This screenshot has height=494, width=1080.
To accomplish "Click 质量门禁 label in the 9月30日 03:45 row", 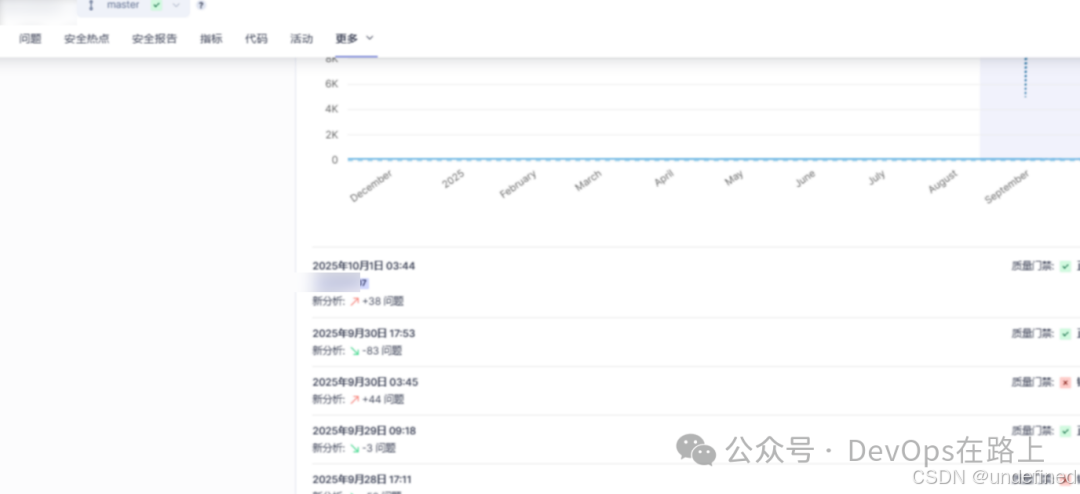I will [x=1032, y=382].
